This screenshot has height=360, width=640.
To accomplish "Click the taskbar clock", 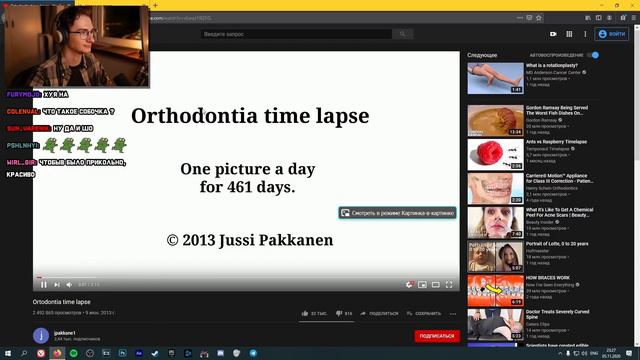I will 611,353.
